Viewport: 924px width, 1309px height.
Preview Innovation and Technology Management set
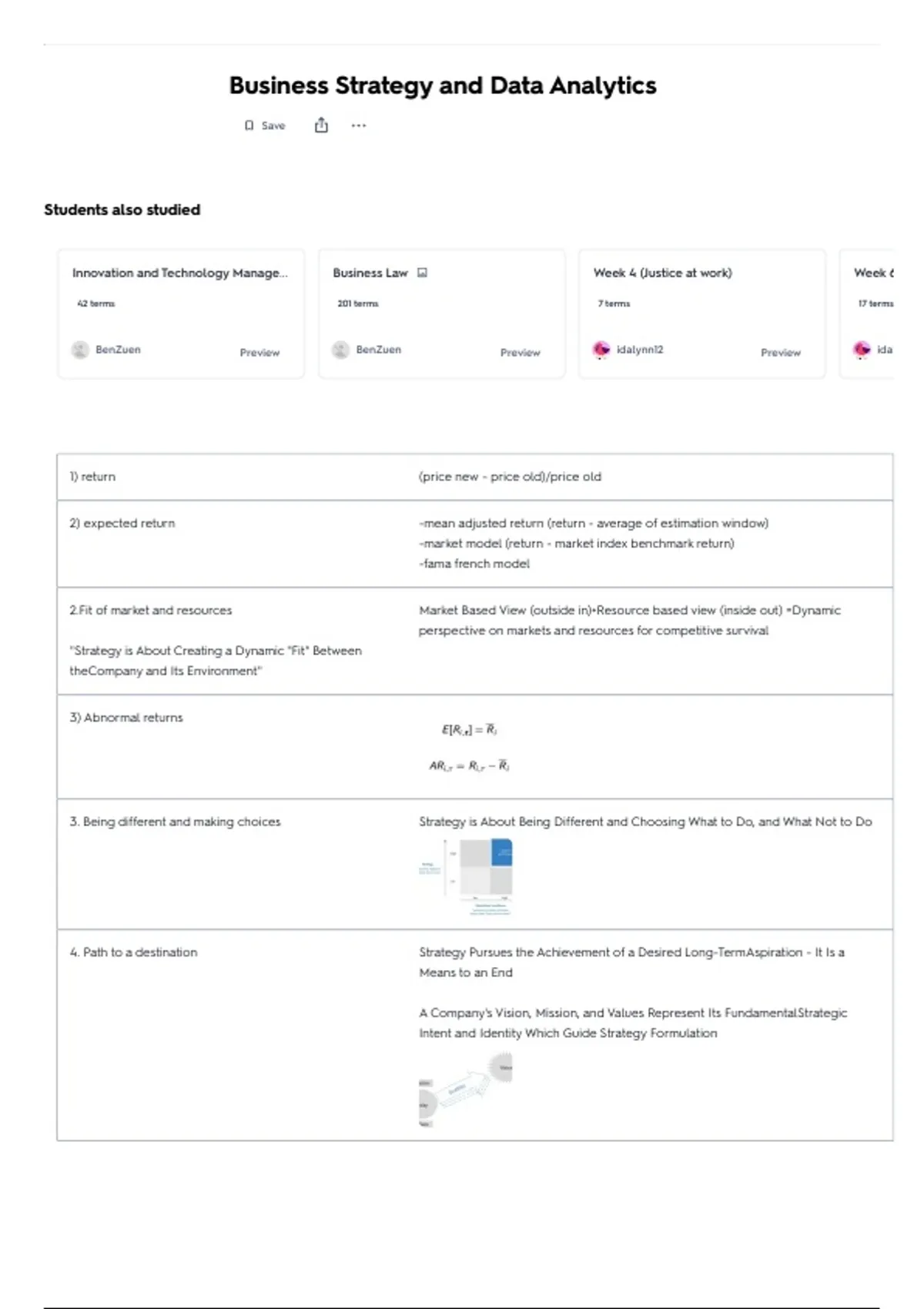259,353
